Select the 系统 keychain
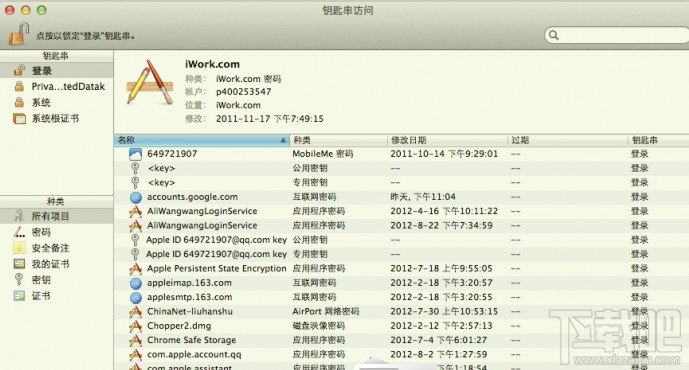 coord(57,102)
